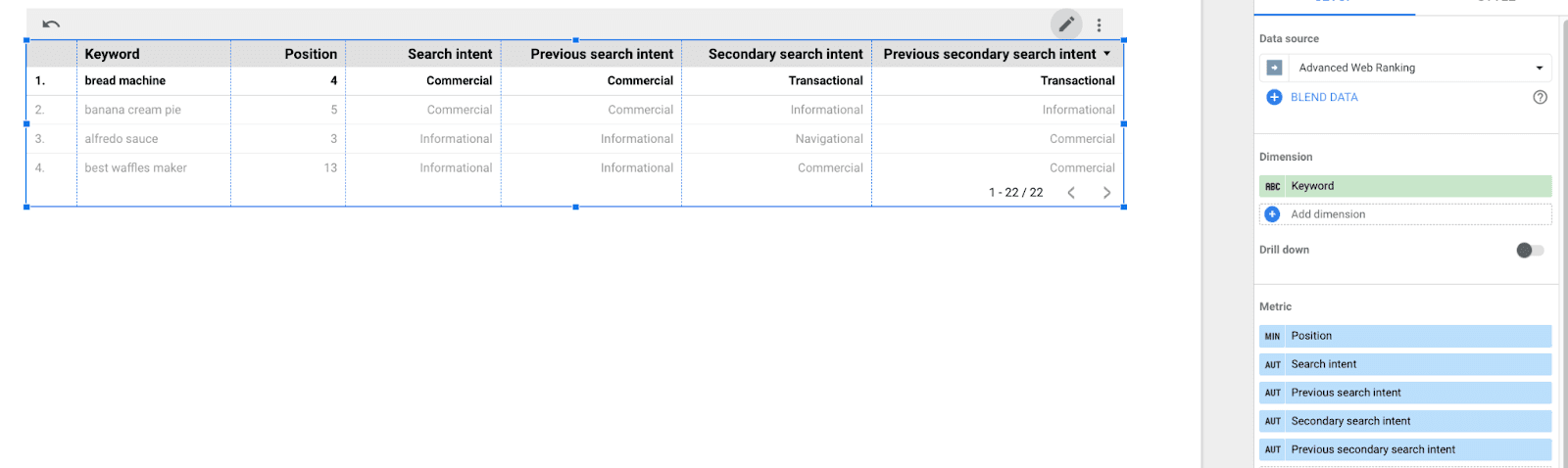Click the MIN aggregation icon on Position
This screenshot has width=1568, height=468.
point(1272,336)
